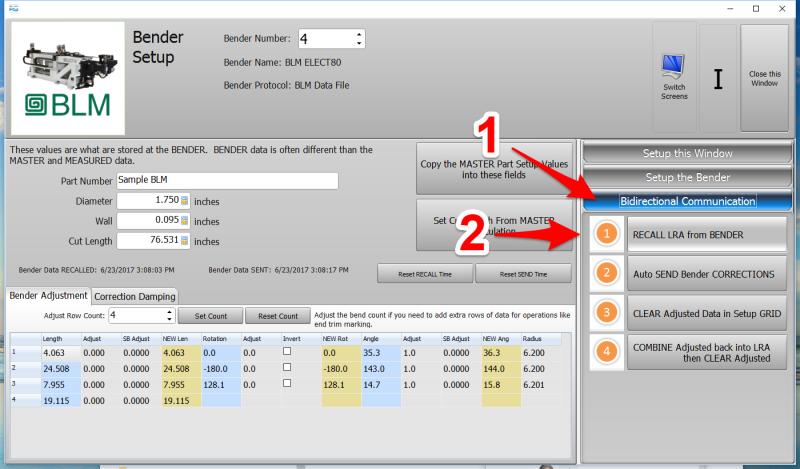Click the orange number 2 circle icon
Screen dimensions: 800x469
[607, 273]
